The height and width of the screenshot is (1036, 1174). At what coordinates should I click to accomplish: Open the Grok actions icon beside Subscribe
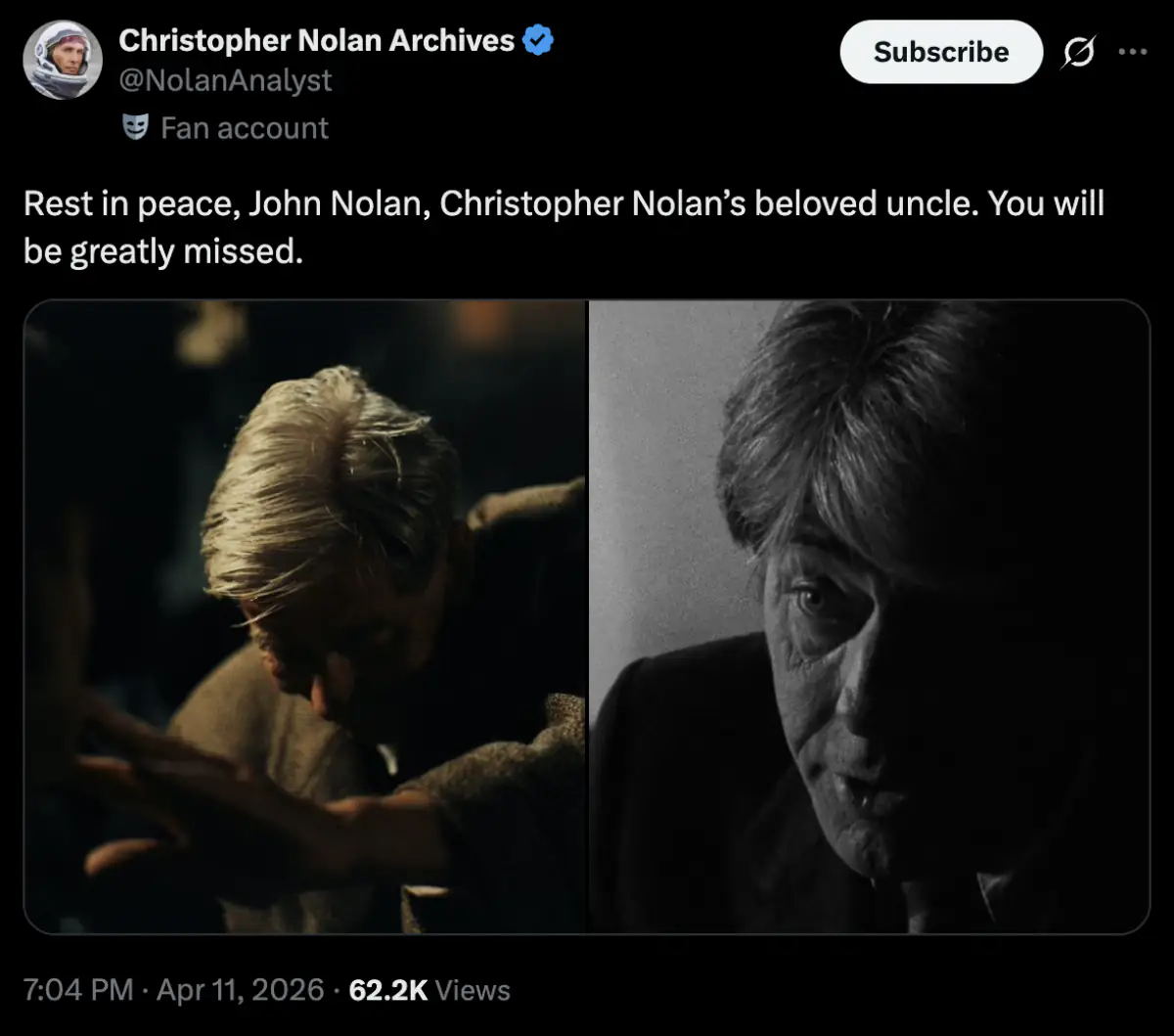point(1077,53)
